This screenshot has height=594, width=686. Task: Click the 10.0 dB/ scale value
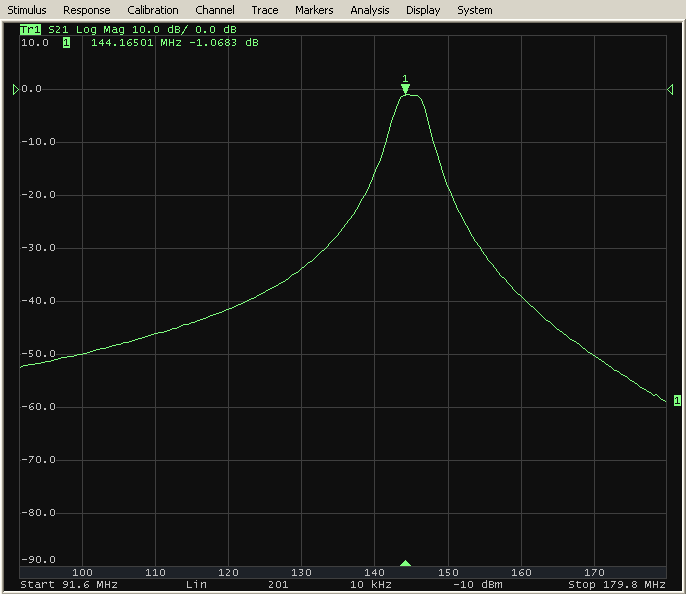(x=160, y=30)
